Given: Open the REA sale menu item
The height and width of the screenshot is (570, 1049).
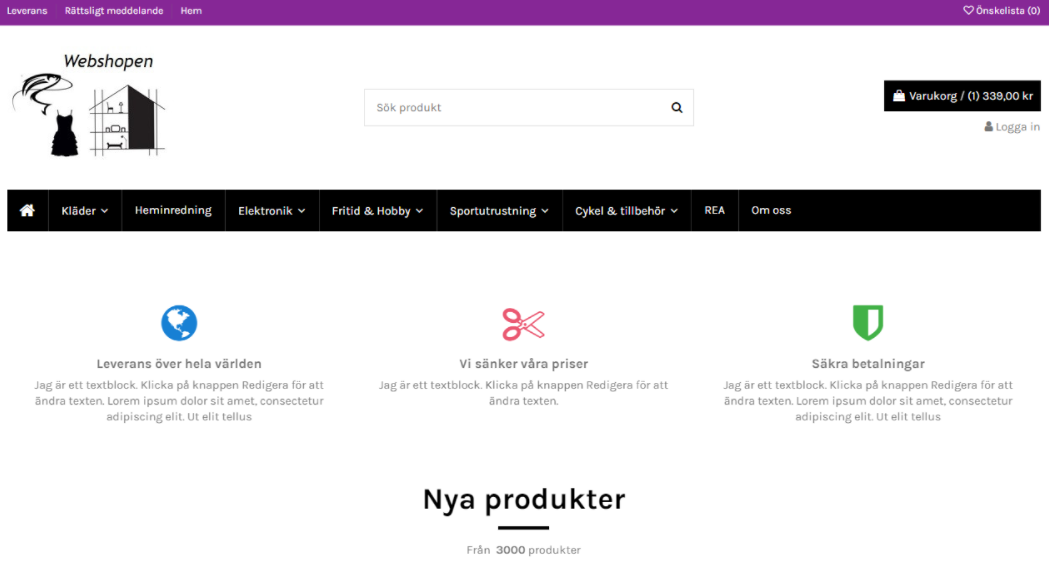Looking at the screenshot, I should point(714,211).
